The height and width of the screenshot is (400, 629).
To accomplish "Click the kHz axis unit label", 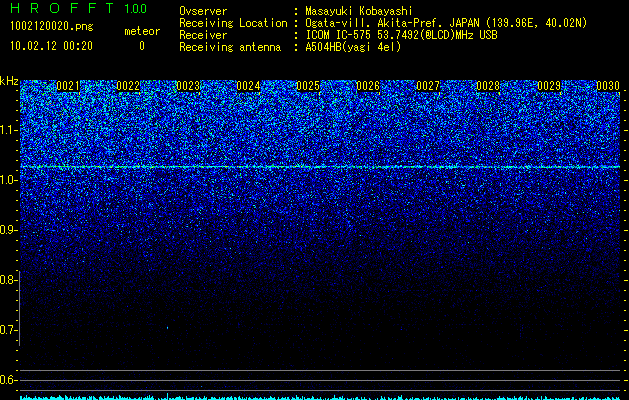I will point(9,81).
